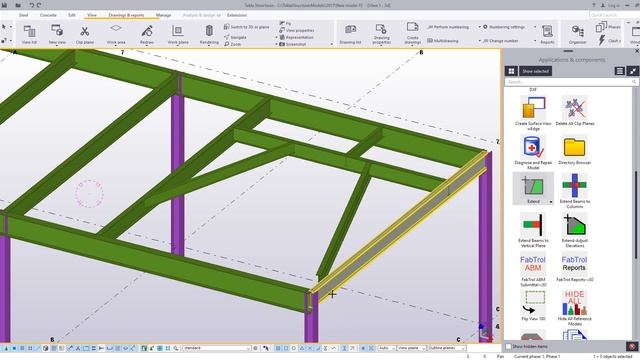Switch to the View ribbon tab

point(92,15)
